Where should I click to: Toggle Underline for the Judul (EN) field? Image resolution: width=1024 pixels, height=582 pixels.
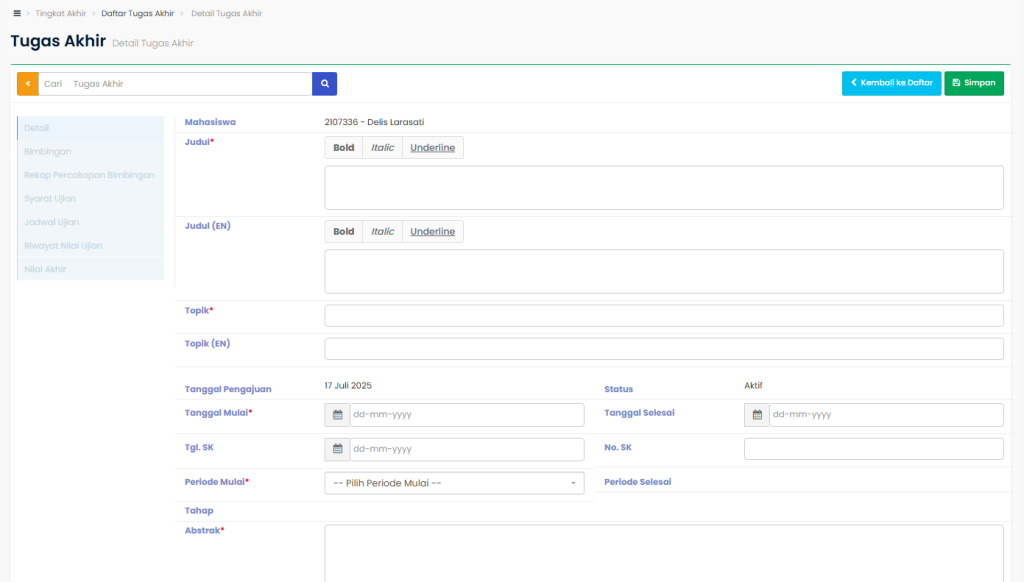pos(432,232)
